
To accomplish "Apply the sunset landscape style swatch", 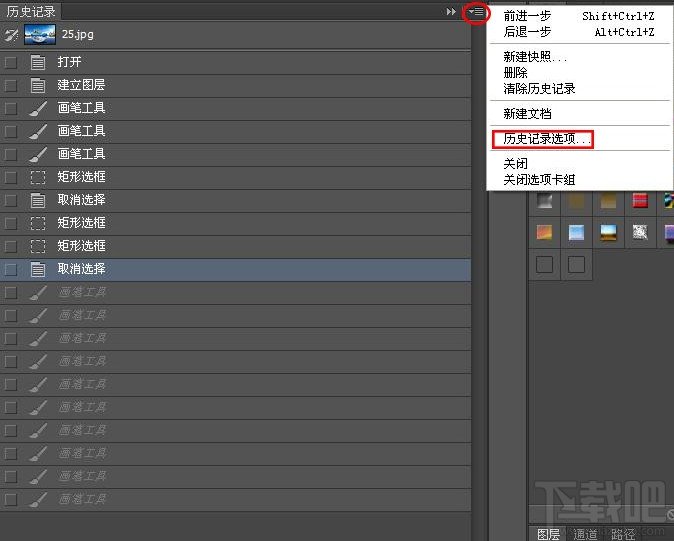I will tap(608, 232).
